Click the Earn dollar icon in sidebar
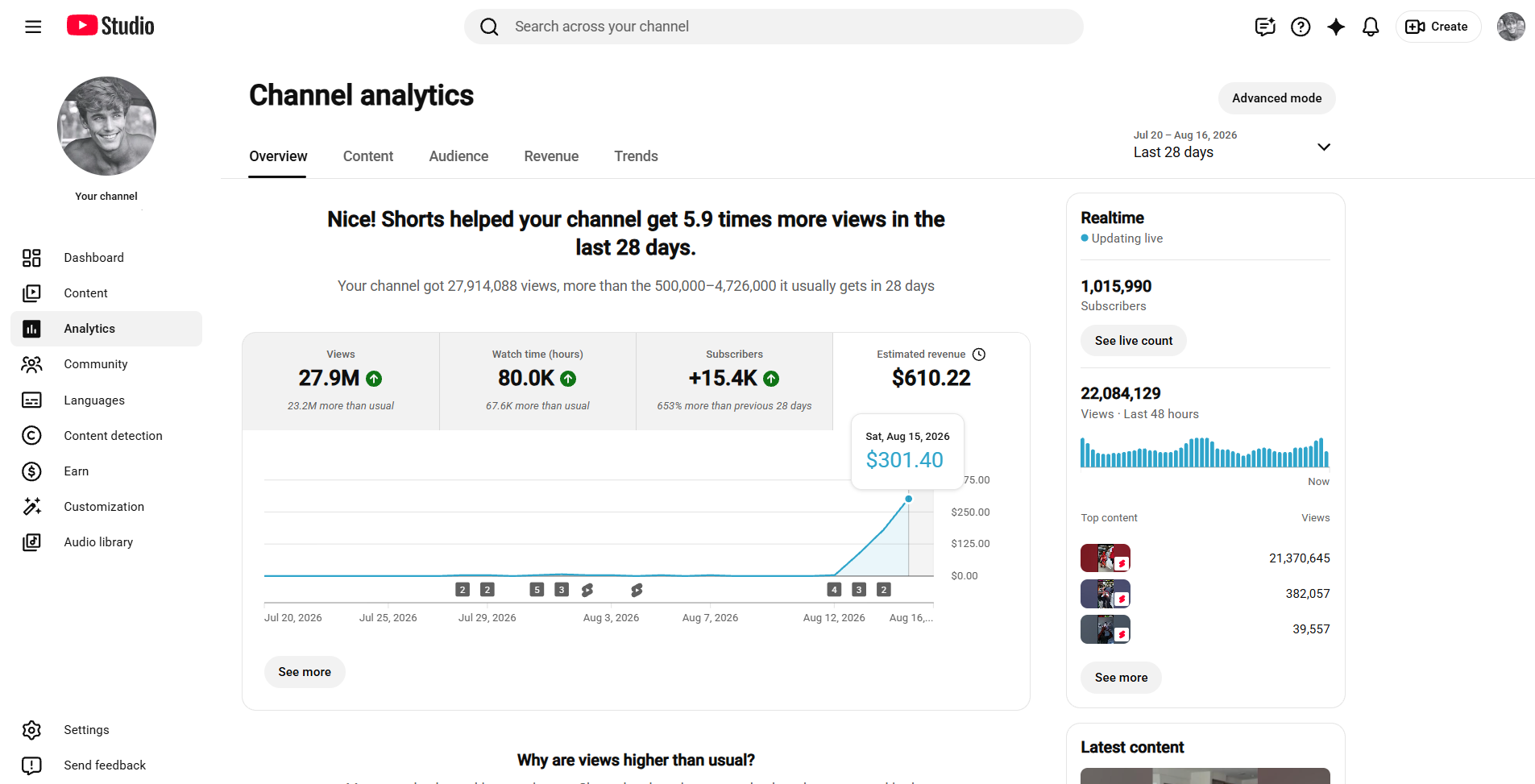 pyautogui.click(x=31, y=471)
